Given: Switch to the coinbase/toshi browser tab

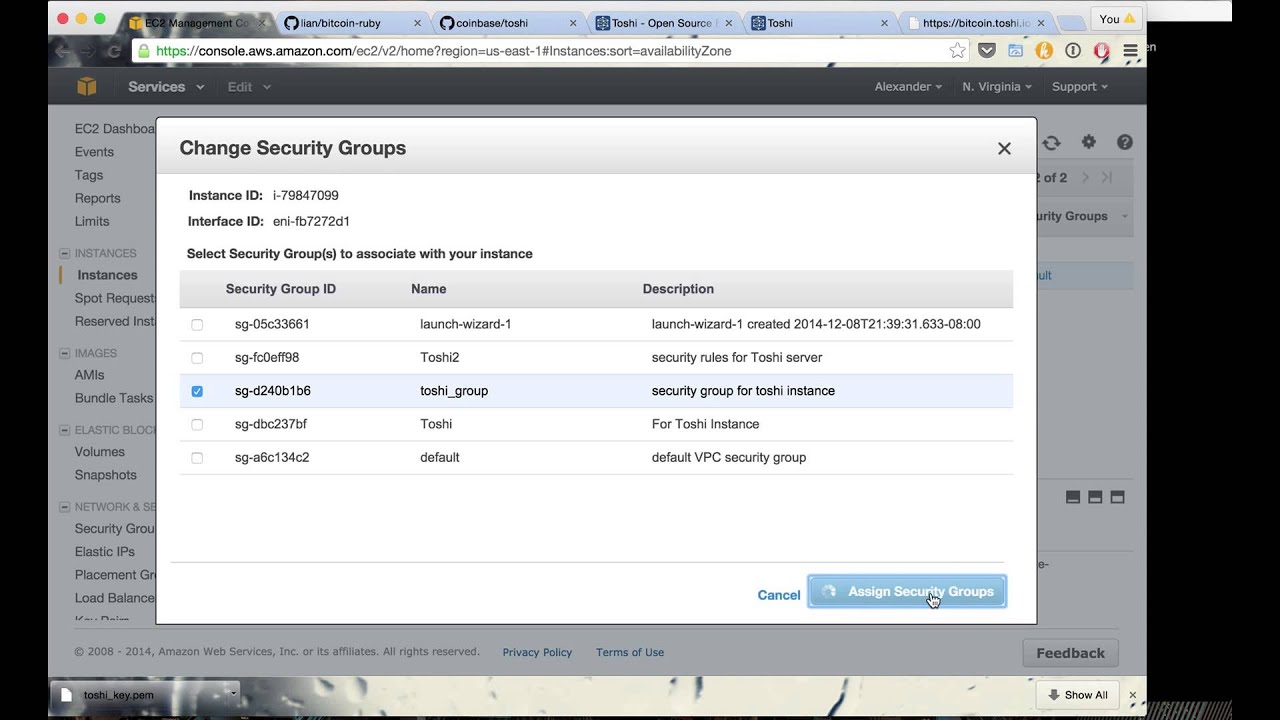Looking at the screenshot, I should (x=492, y=23).
